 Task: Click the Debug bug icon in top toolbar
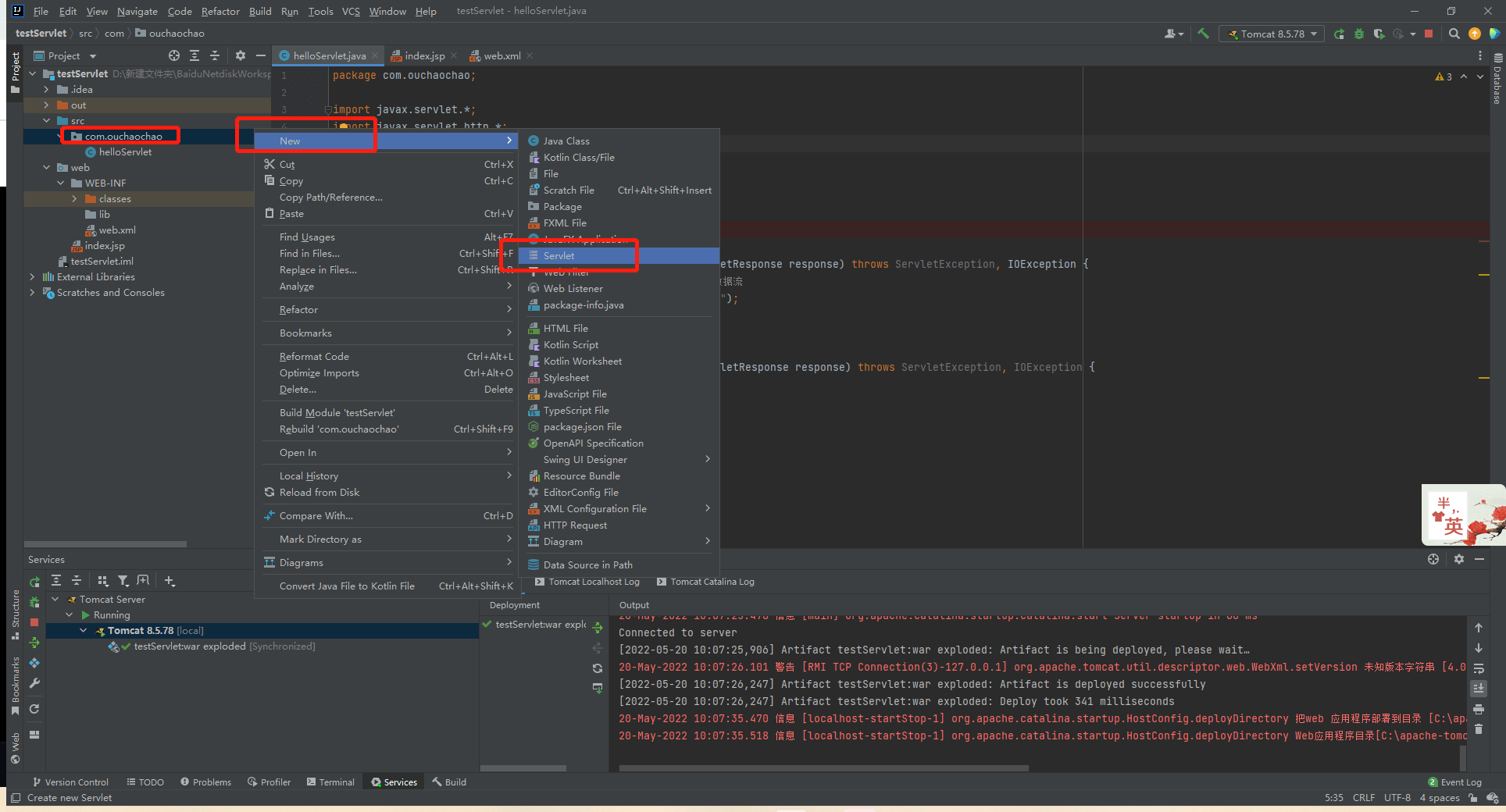point(1359,34)
